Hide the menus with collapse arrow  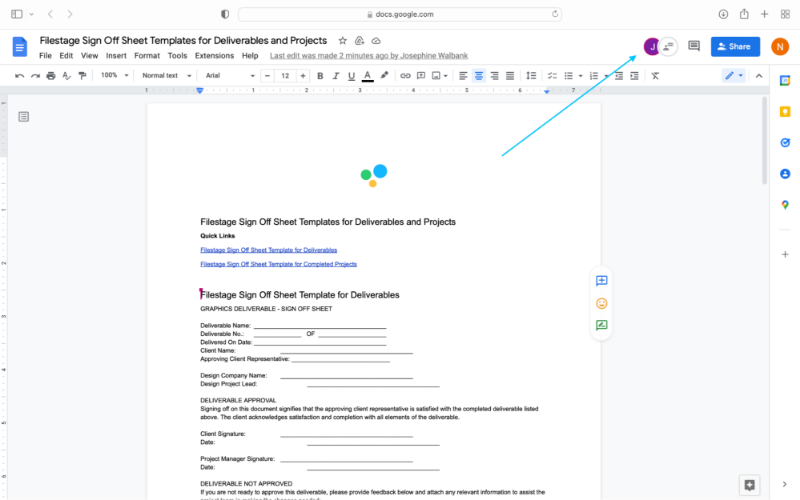(759, 76)
